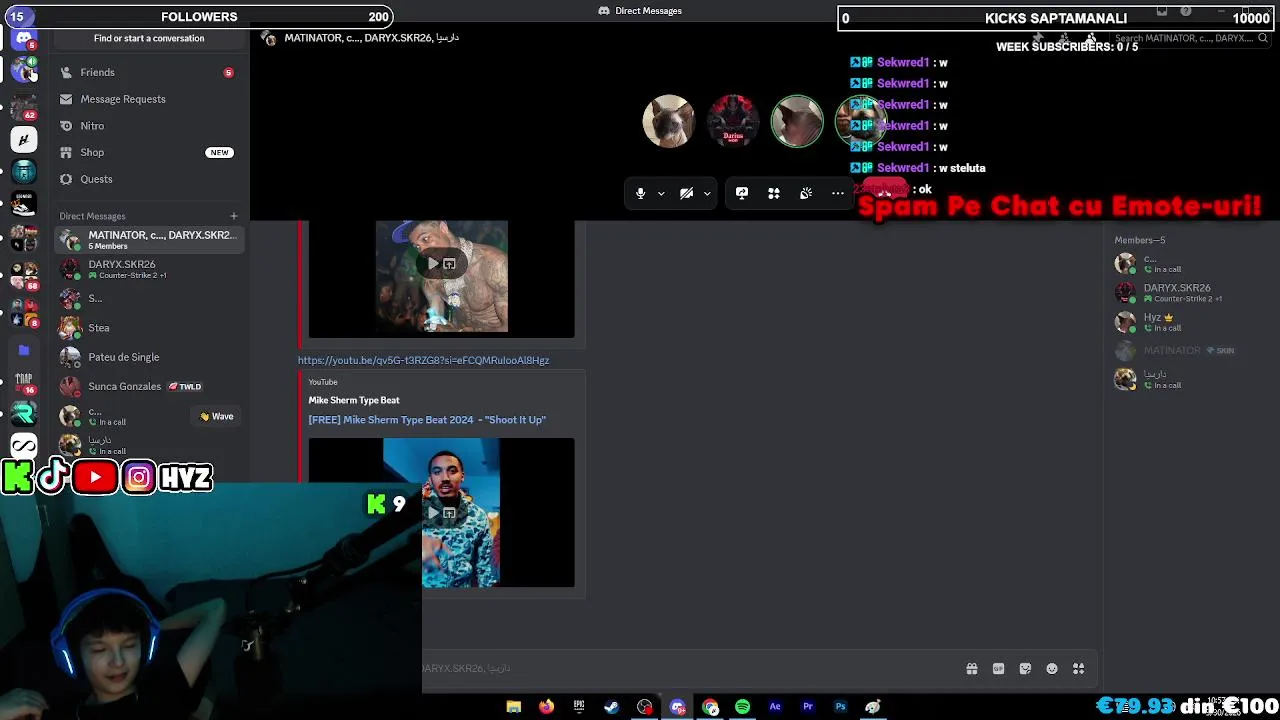Open Shop page
1280x720 pixels.
click(149, 152)
